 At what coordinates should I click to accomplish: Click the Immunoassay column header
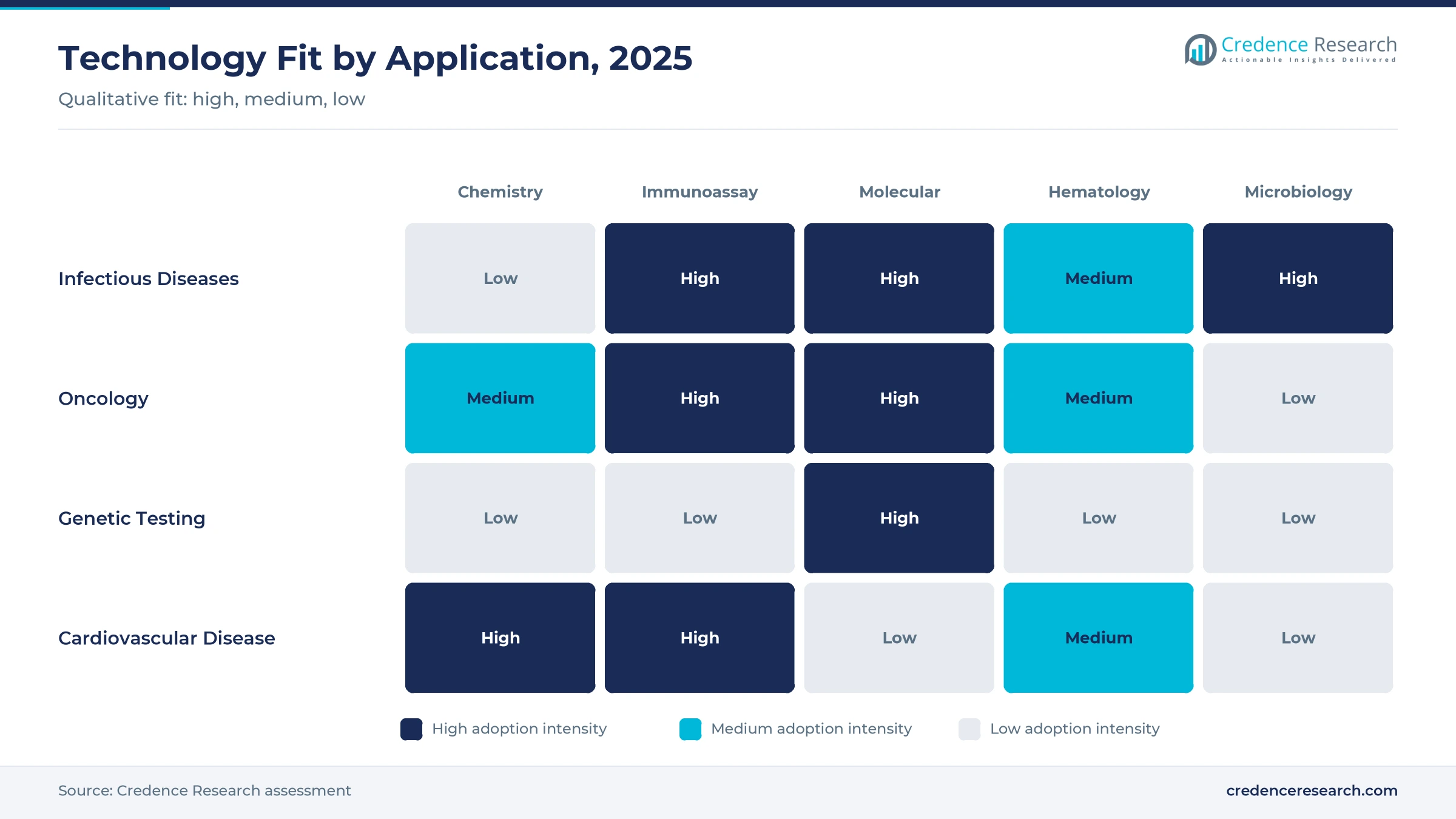pyautogui.click(x=699, y=192)
